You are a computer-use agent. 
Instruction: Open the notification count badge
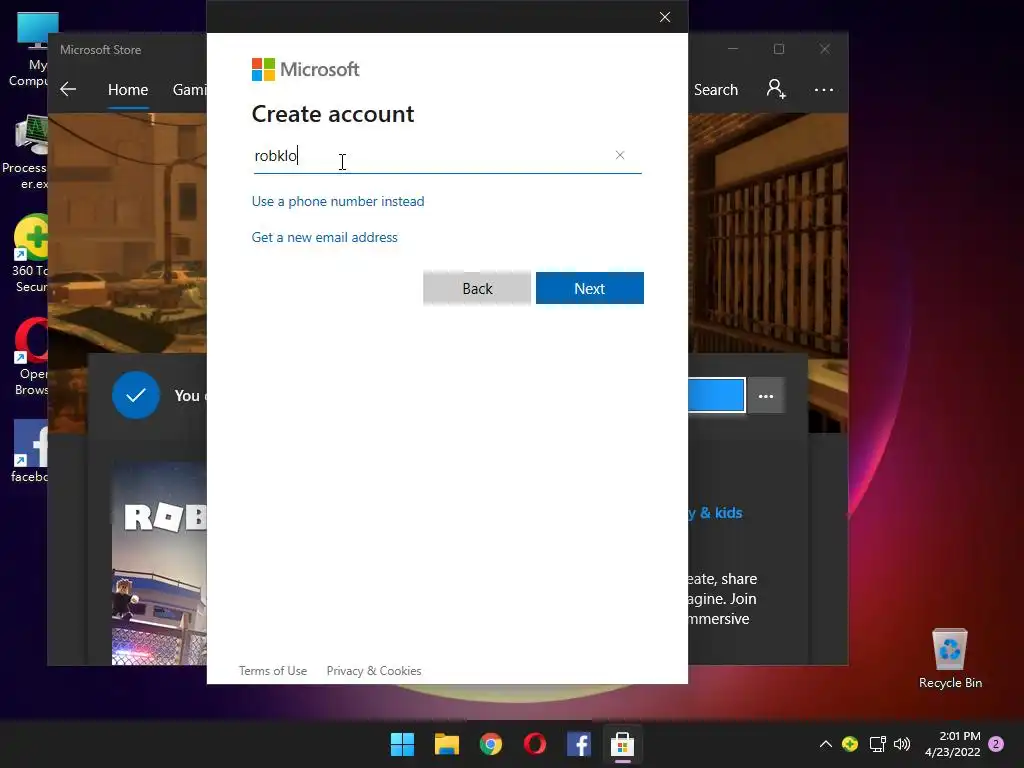pyautogui.click(x=996, y=744)
